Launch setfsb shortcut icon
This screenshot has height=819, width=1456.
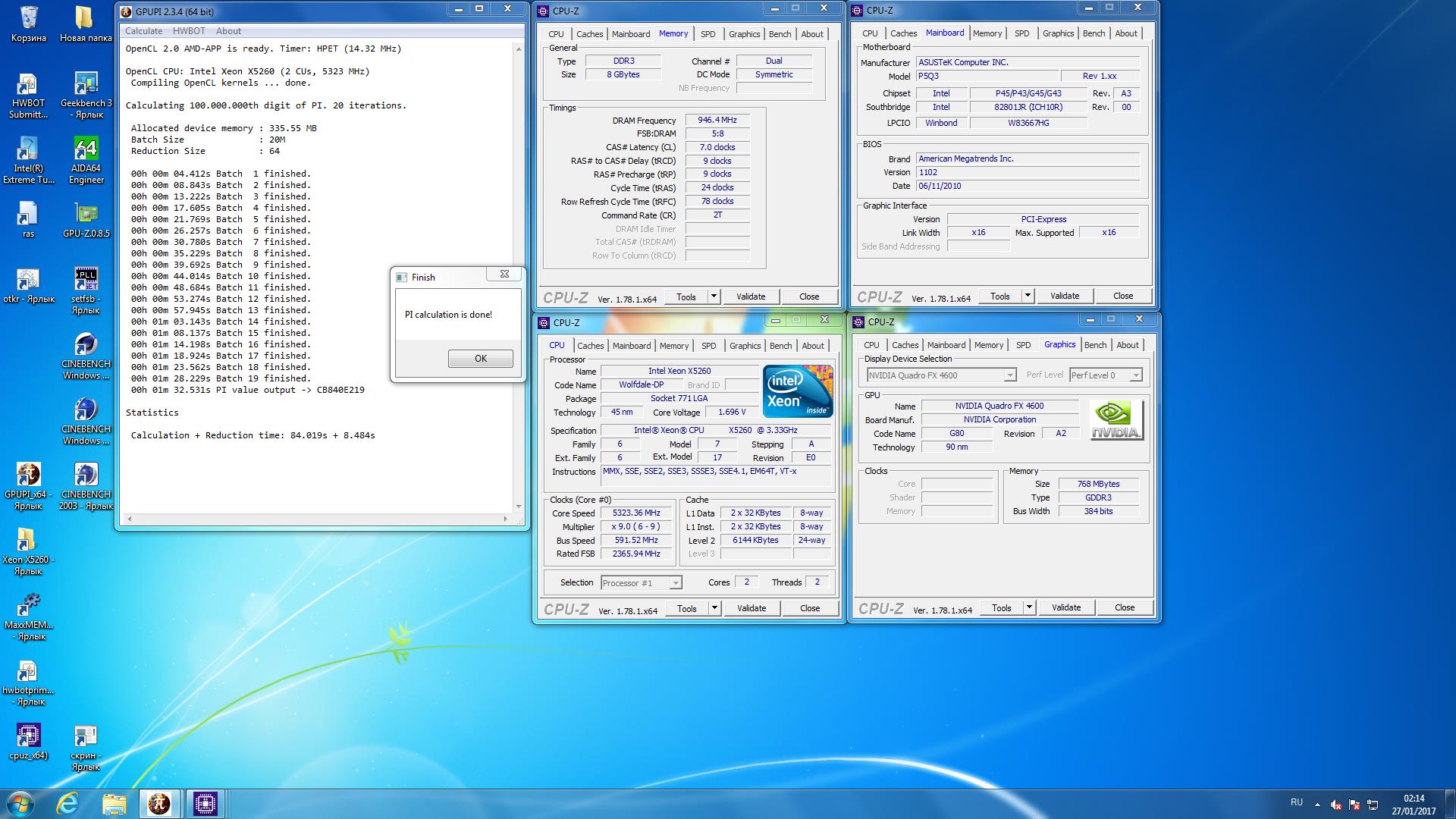tap(86, 291)
